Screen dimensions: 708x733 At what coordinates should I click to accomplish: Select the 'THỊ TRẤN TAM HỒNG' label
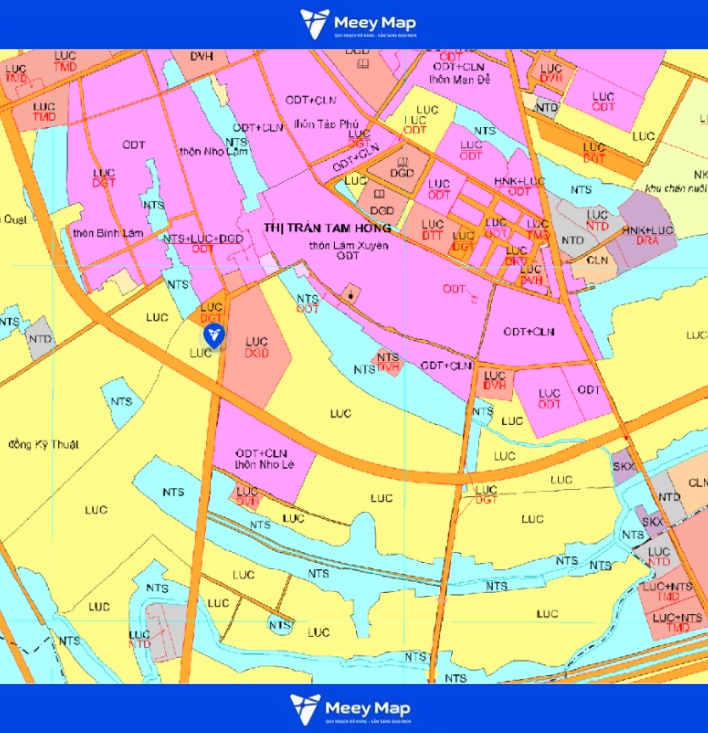click(x=327, y=228)
